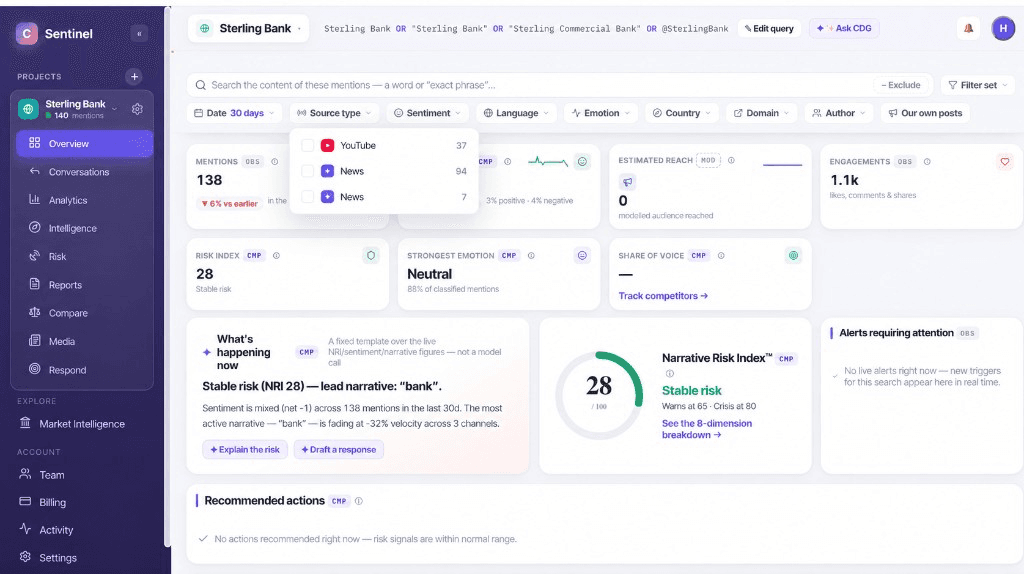Open the Domain filter dropdown

(761, 113)
